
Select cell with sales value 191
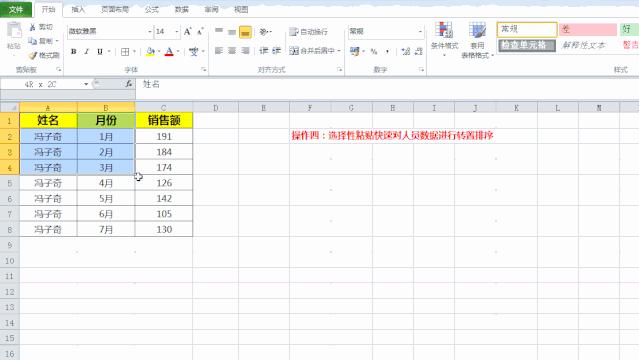coord(164,137)
